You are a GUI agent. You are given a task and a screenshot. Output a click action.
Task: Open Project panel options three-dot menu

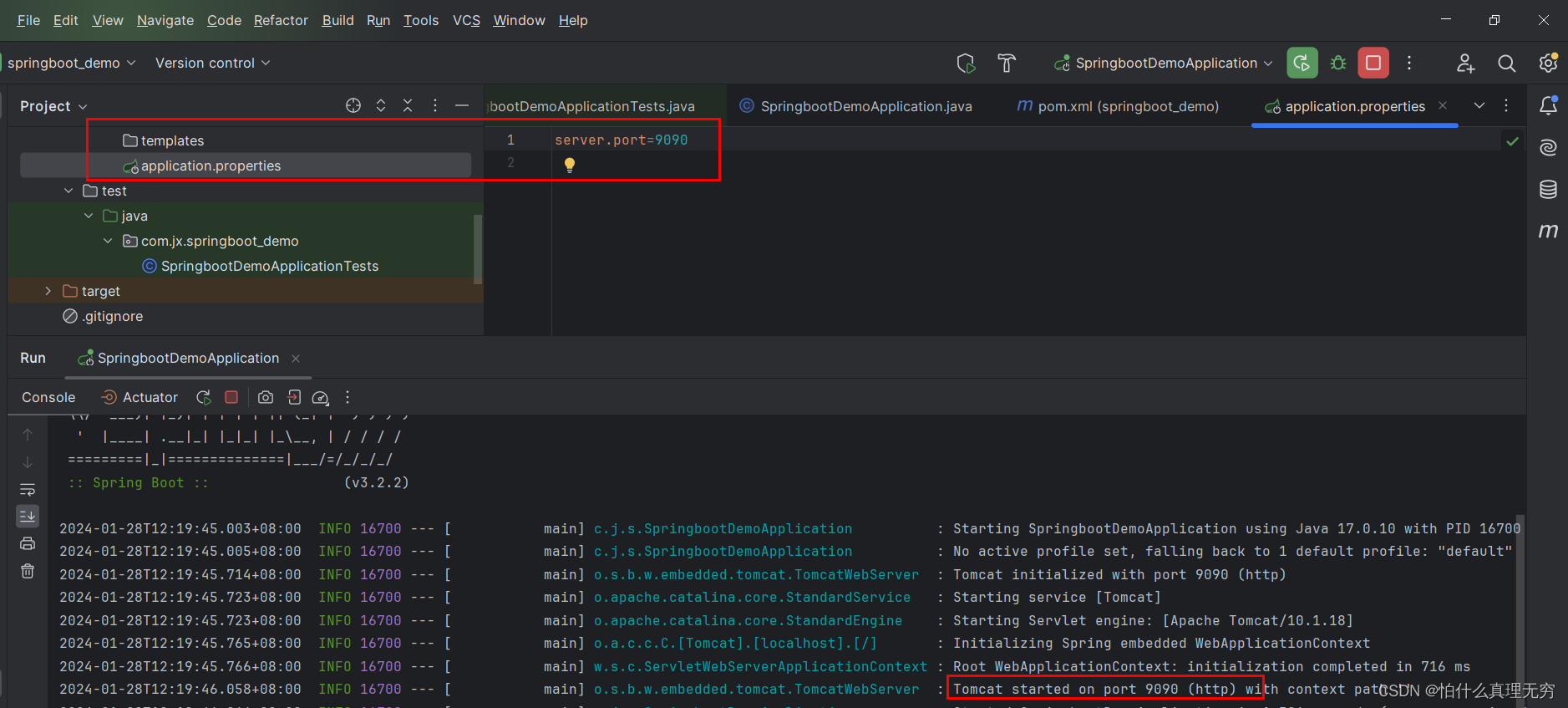click(x=435, y=105)
